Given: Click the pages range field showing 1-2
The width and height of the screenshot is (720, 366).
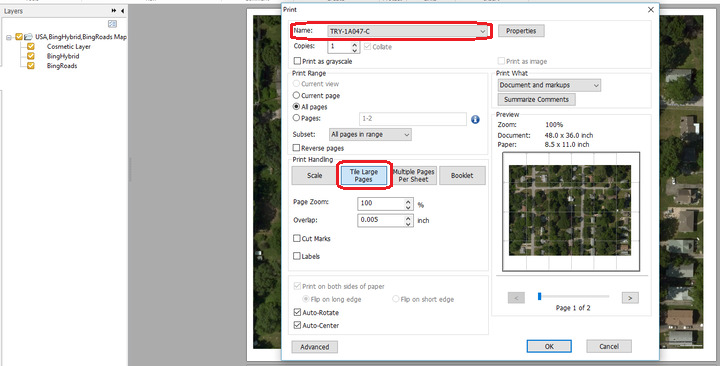Looking at the screenshot, I should (x=412, y=118).
